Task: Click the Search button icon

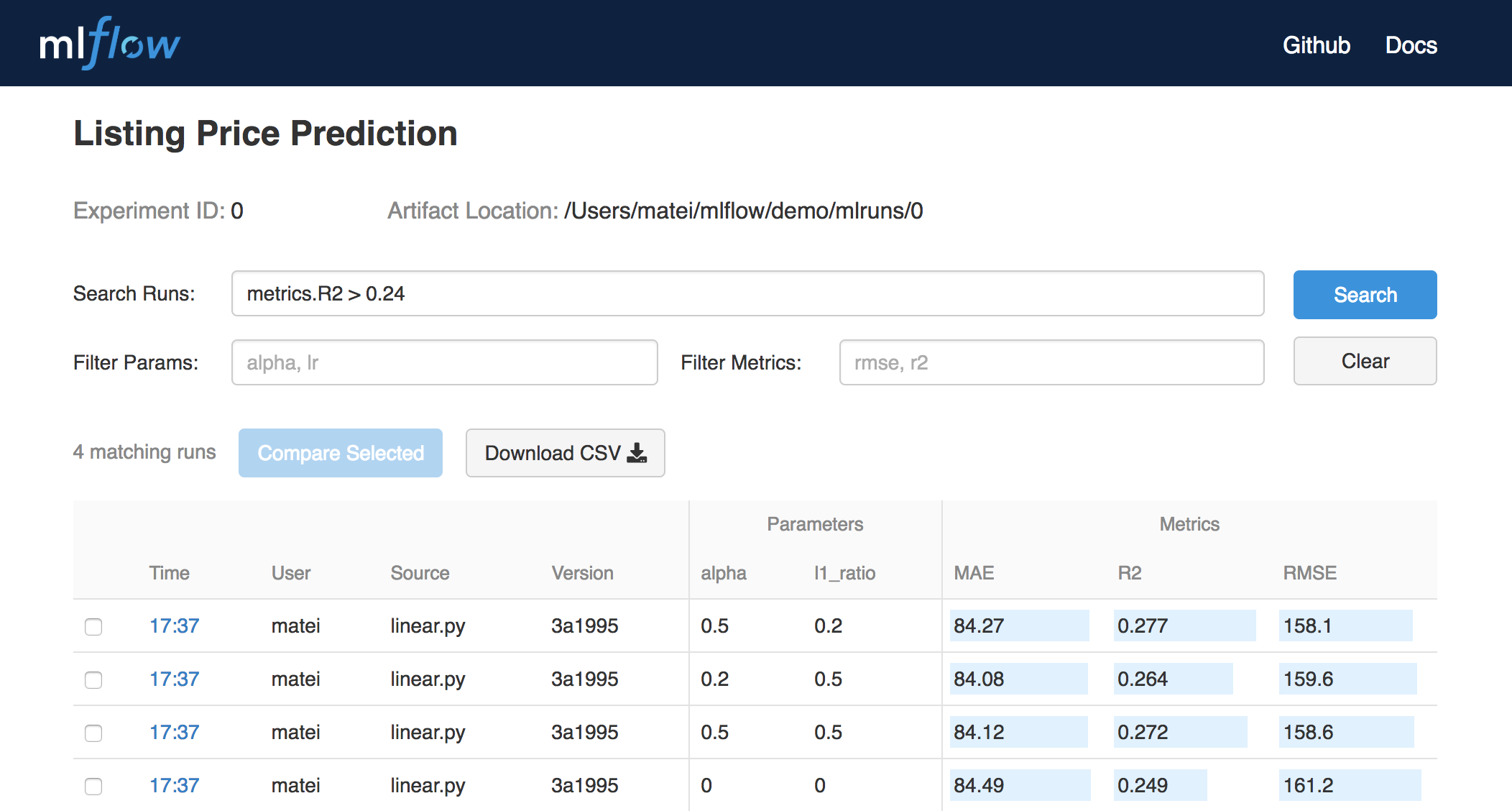Action: tap(1363, 295)
